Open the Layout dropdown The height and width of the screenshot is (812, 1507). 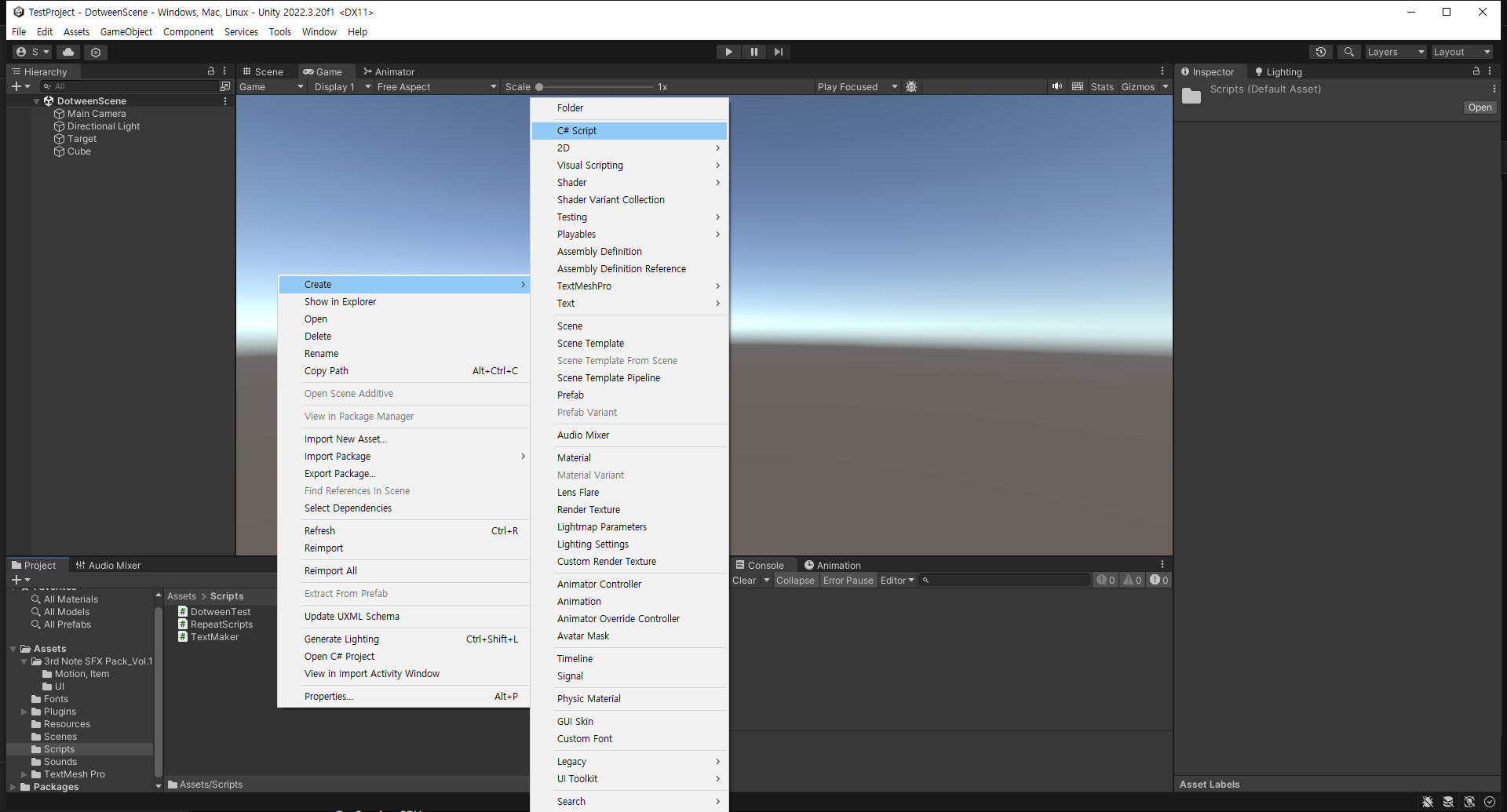pos(1461,52)
